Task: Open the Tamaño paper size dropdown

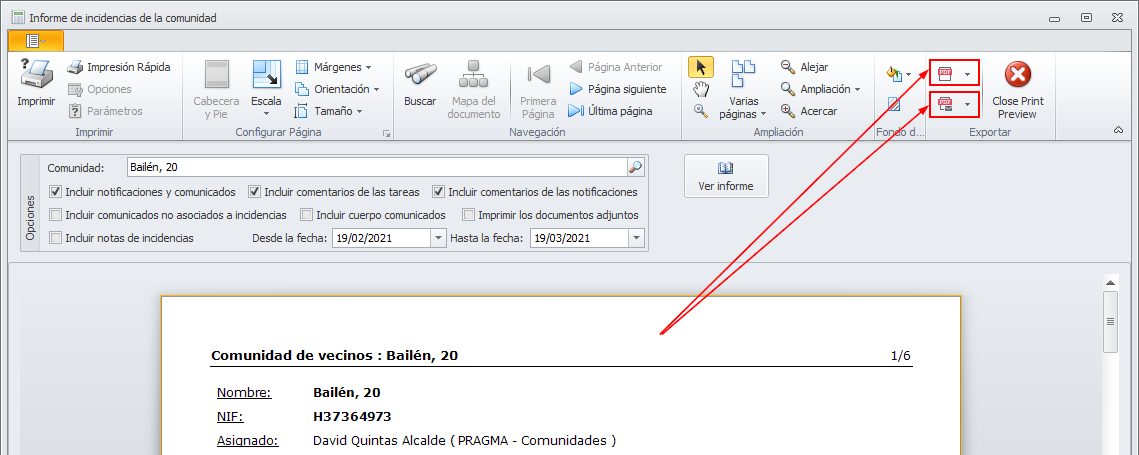Action: click(x=328, y=110)
